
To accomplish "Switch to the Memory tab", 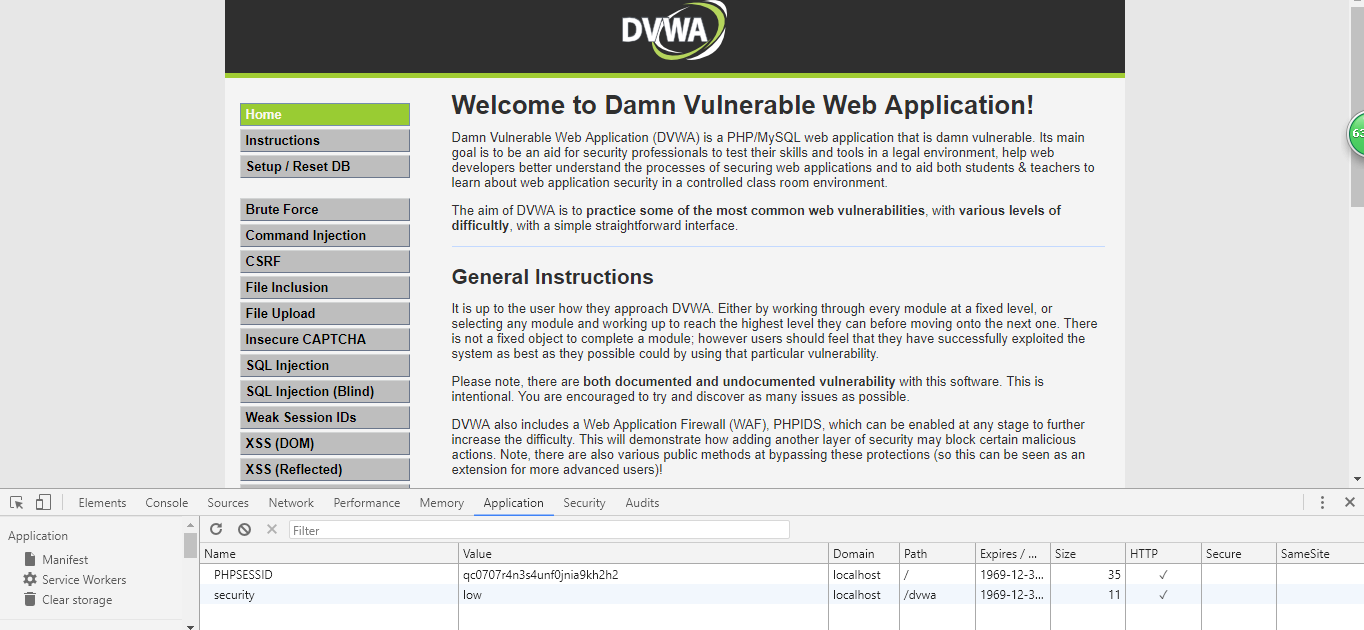I will (442, 503).
